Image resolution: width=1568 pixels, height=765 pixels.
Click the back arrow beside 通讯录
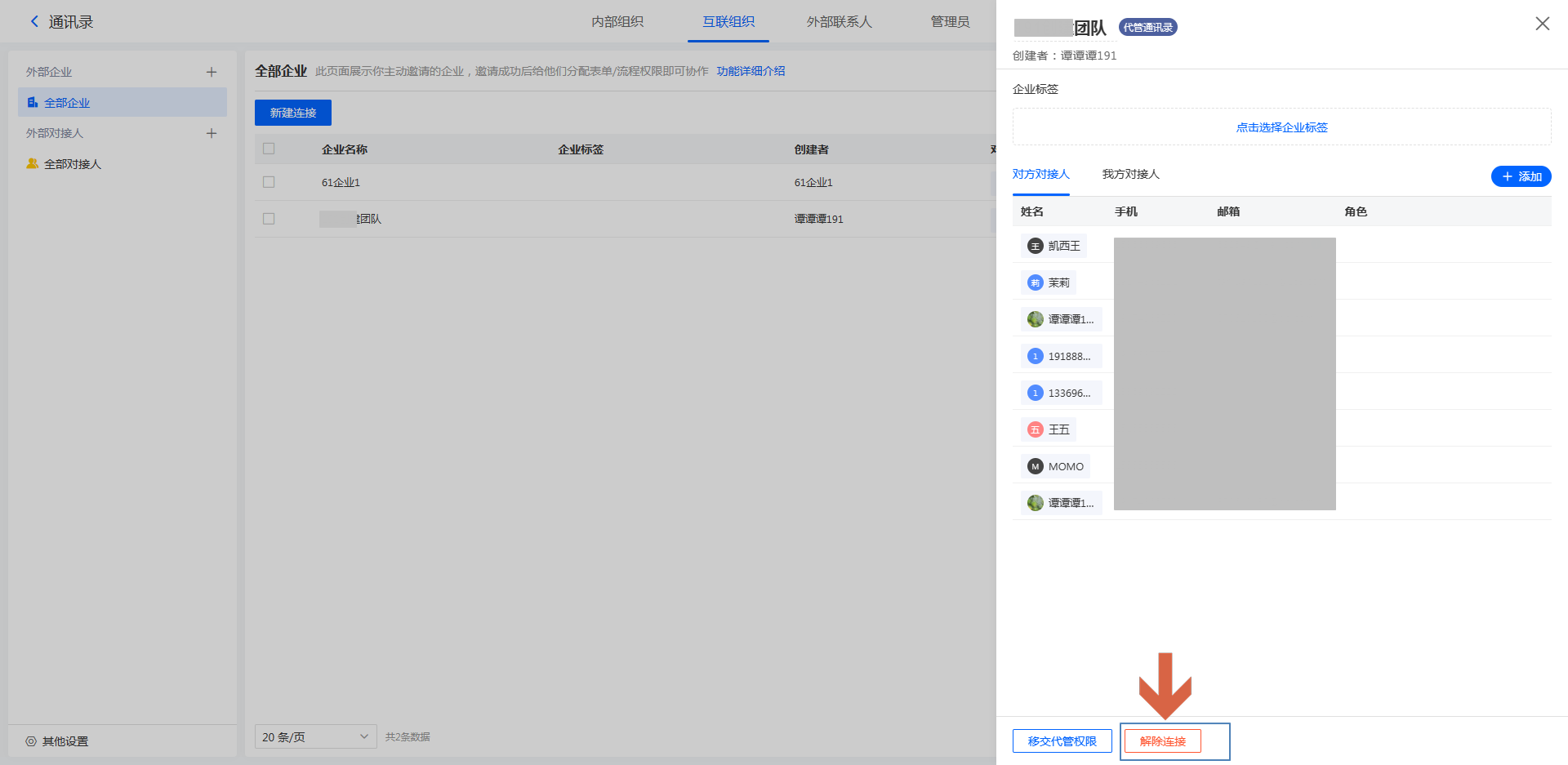coord(34,22)
